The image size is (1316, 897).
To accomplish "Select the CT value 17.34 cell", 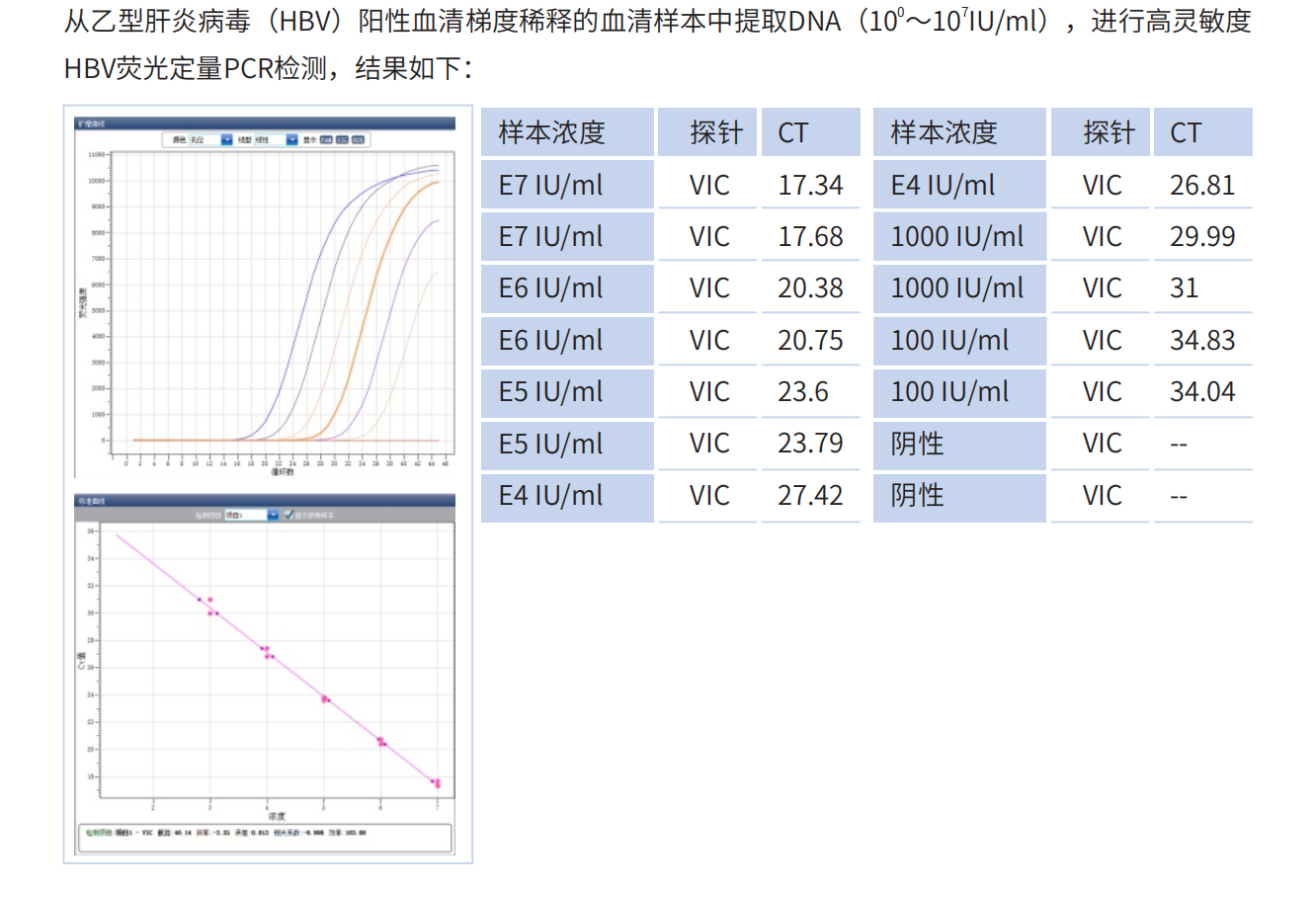I will click(810, 185).
